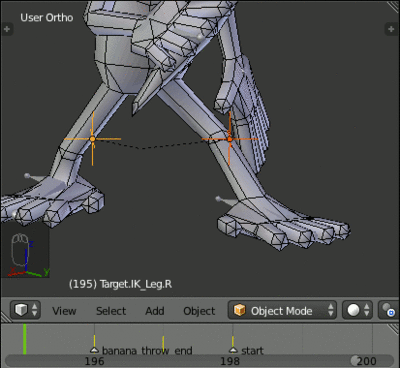Click the unlabeled middle timeline marker
400x368 pixels.
tap(163, 344)
